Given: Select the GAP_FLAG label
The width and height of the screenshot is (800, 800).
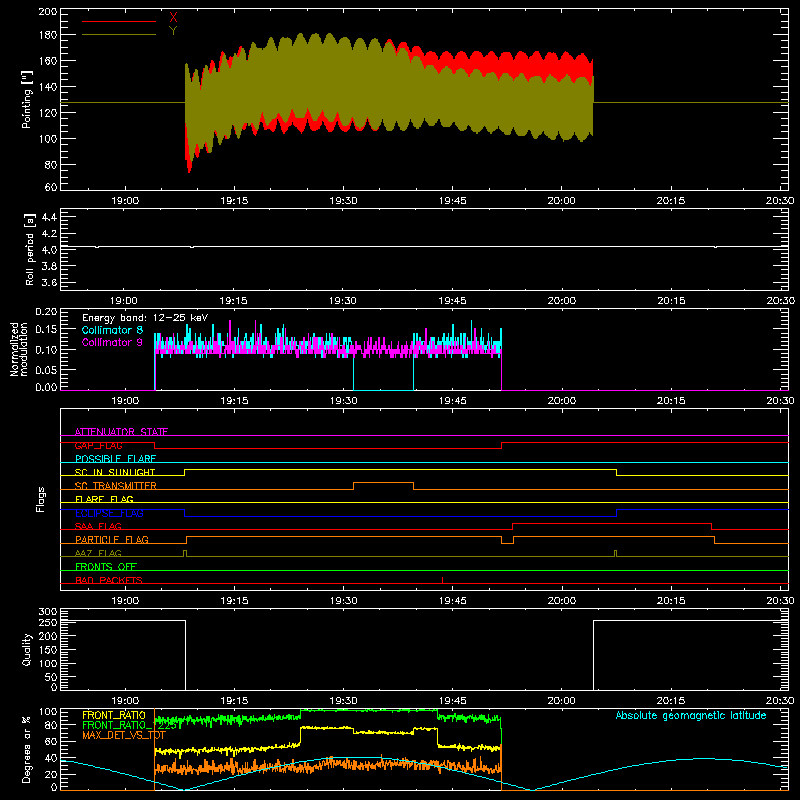Looking at the screenshot, I should click(98, 445).
